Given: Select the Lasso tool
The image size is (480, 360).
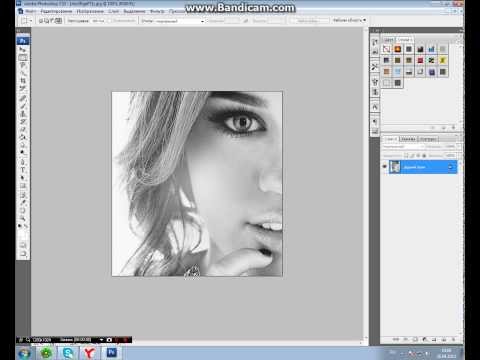Looking at the screenshot, I should click(x=23, y=65).
